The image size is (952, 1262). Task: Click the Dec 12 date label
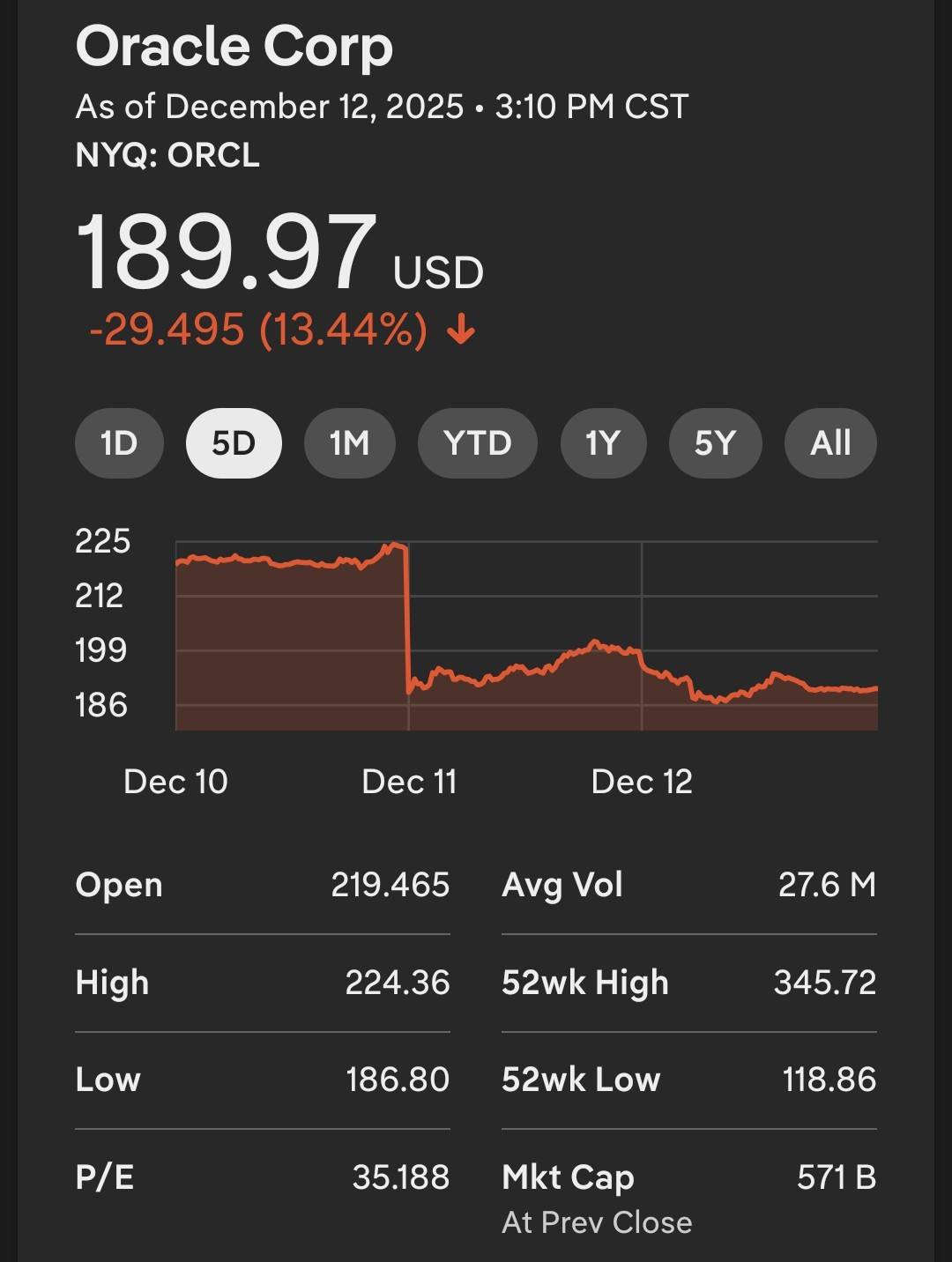642,782
